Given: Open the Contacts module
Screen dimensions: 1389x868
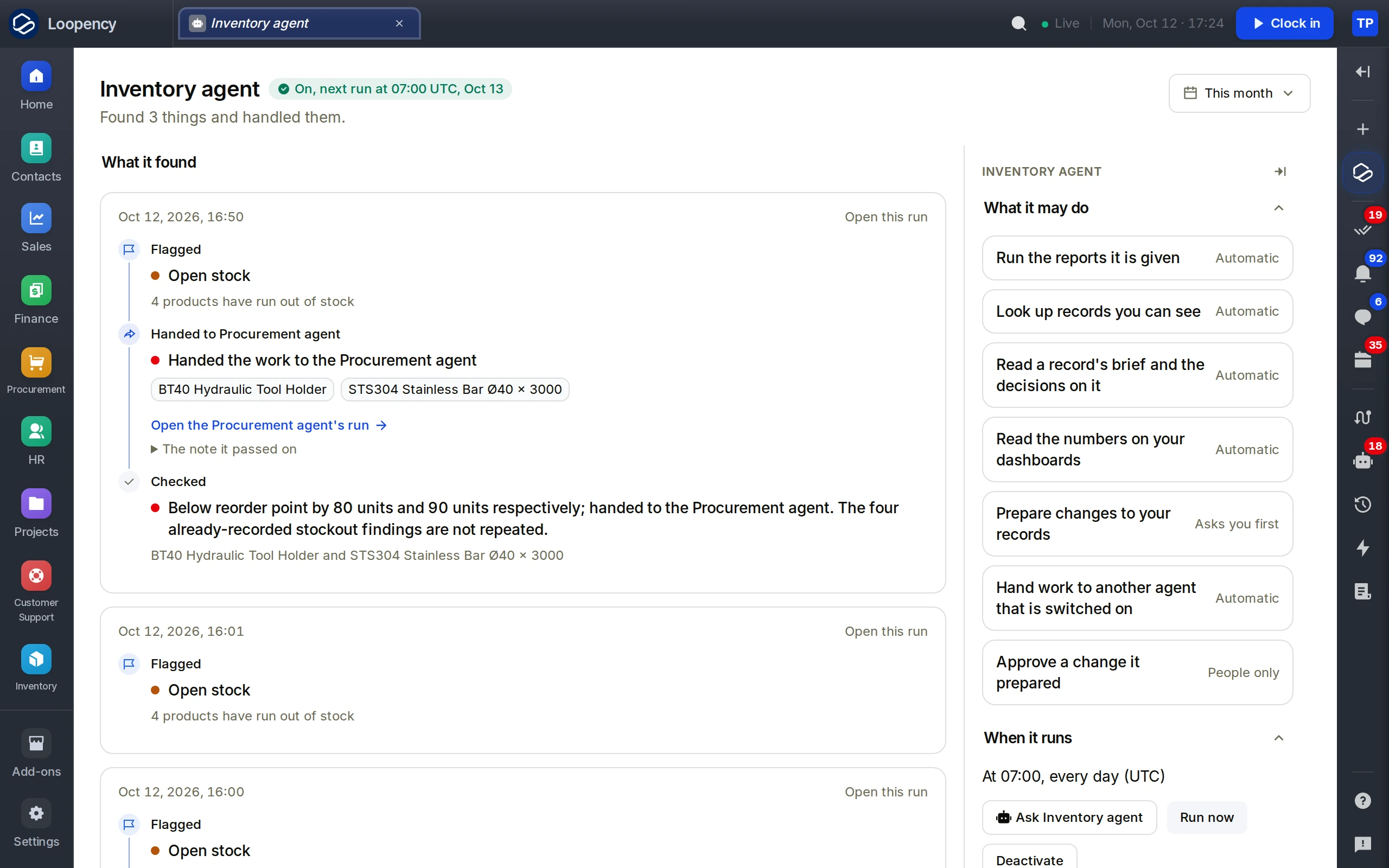Looking at the screenshot, I should point(36,158).
